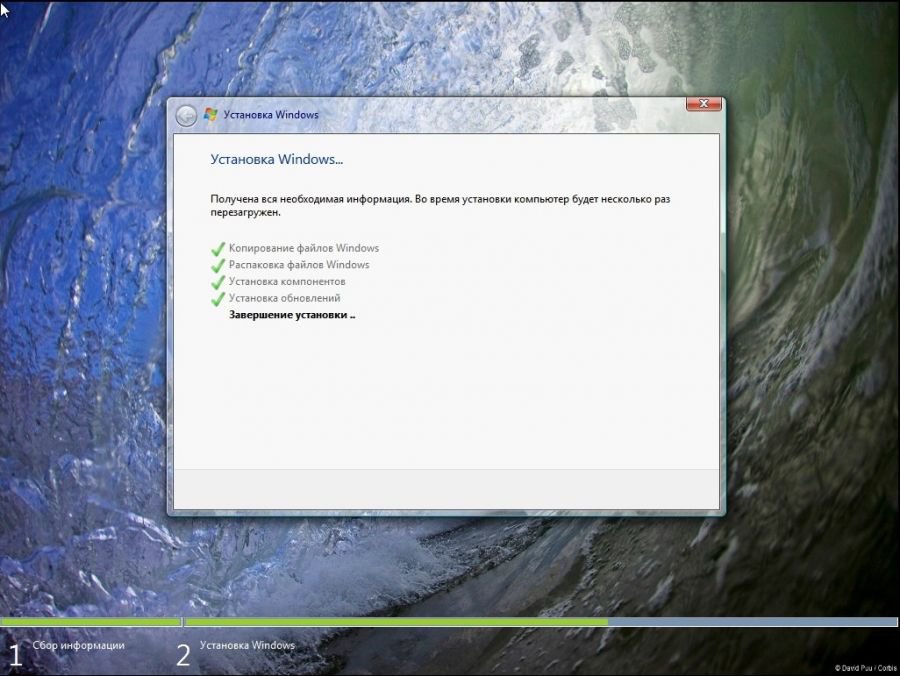The height and width of the screenshot is (676, 900).
Task: Select the 'Распаковка файлов Windows' step text
Action: pyautogui.click(x=299, y=265)
